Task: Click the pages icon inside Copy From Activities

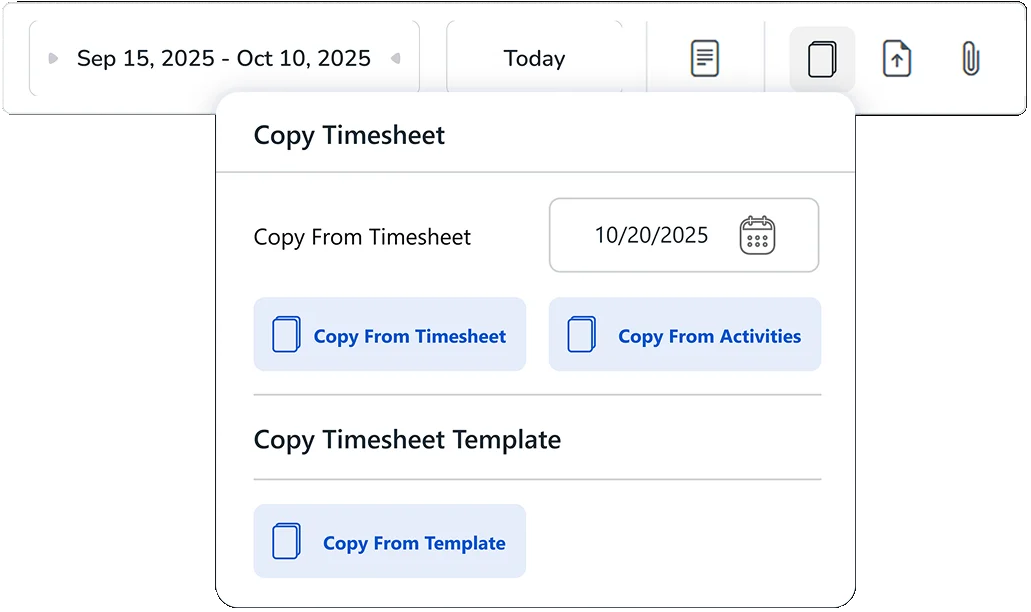Action: pos(582,335)
